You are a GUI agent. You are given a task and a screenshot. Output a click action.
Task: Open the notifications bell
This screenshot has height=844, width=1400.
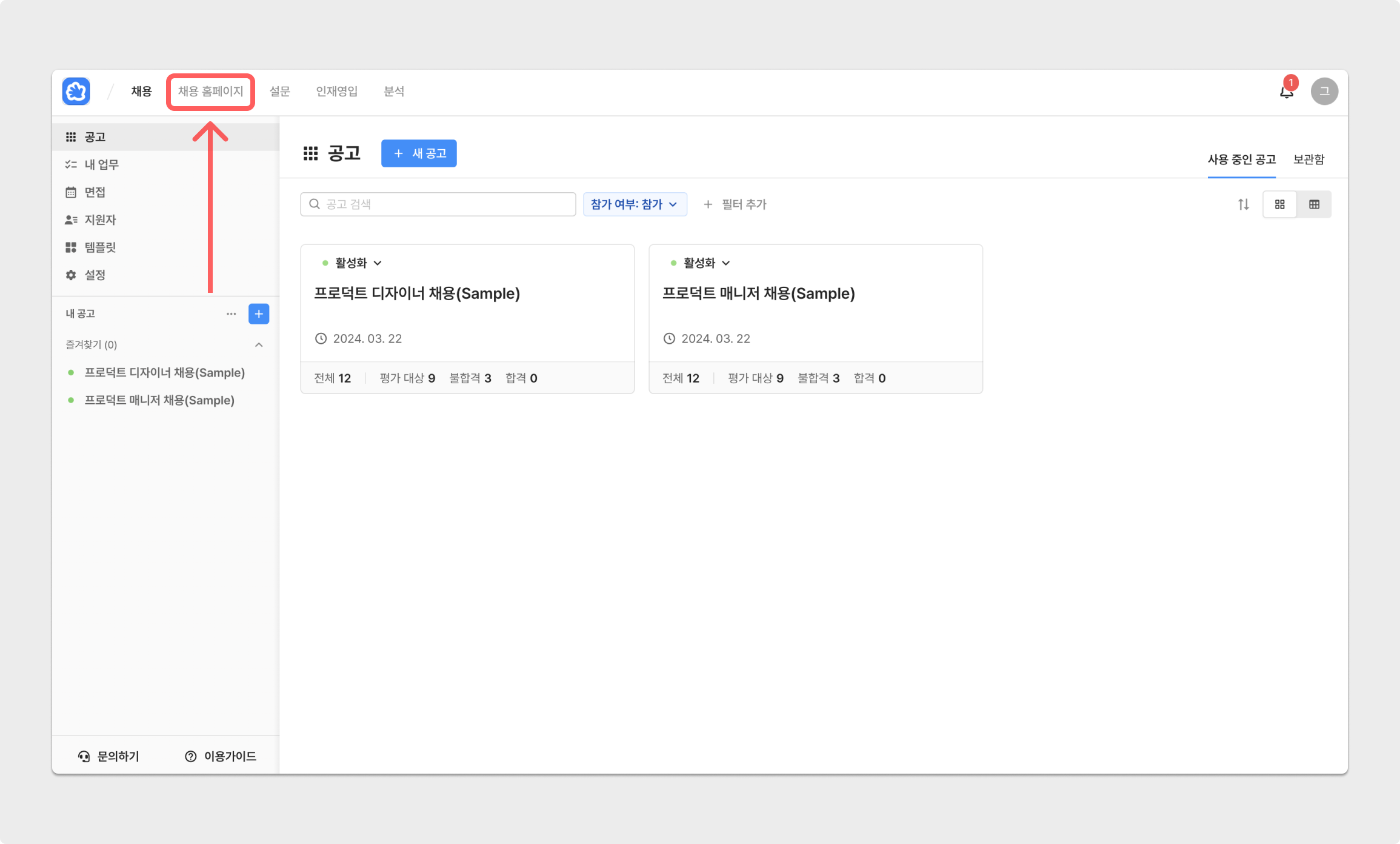coord(1286,92)
